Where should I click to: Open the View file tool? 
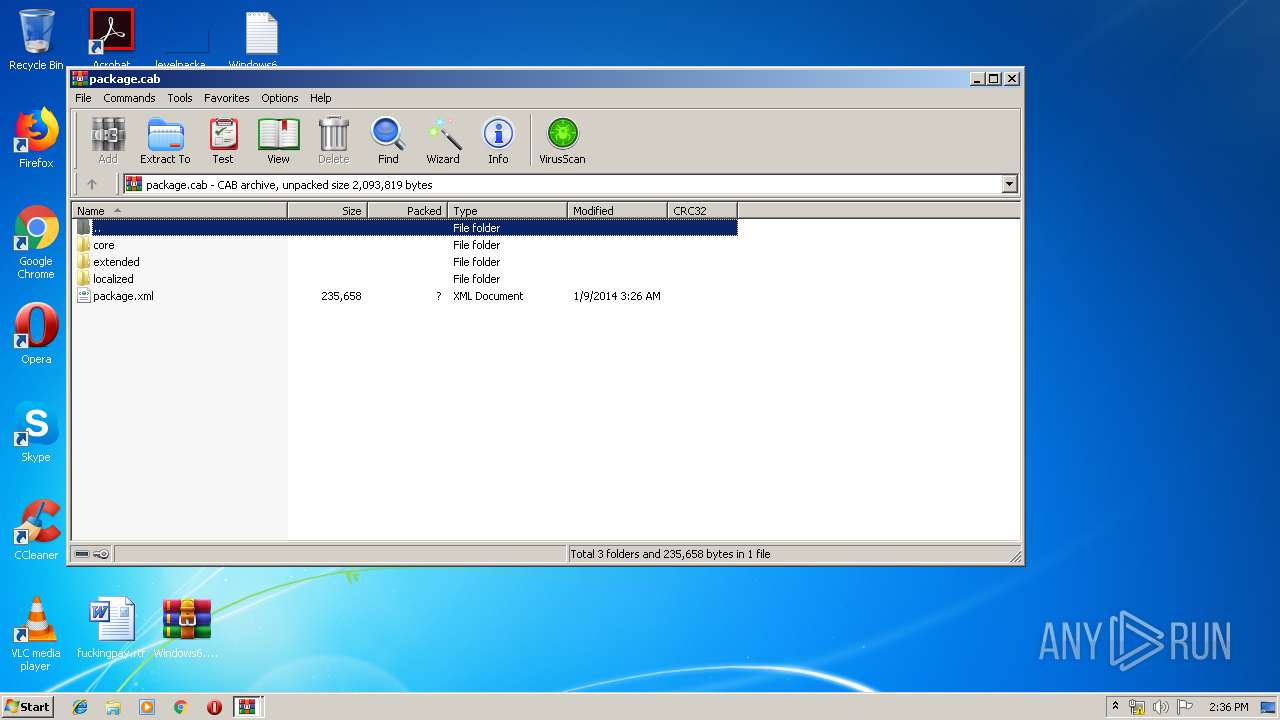pos(278,140)
